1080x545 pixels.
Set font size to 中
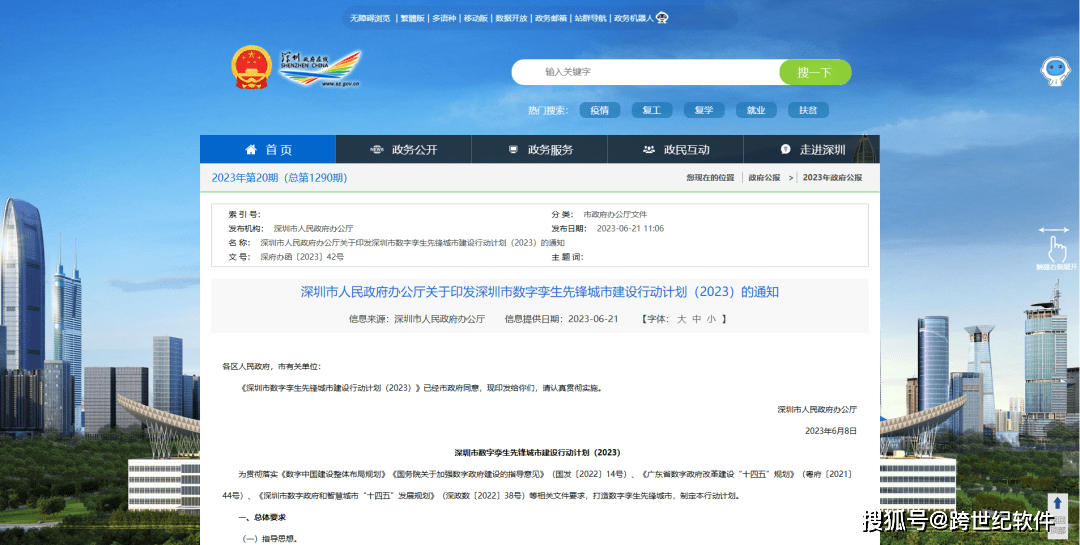(696, 319)
